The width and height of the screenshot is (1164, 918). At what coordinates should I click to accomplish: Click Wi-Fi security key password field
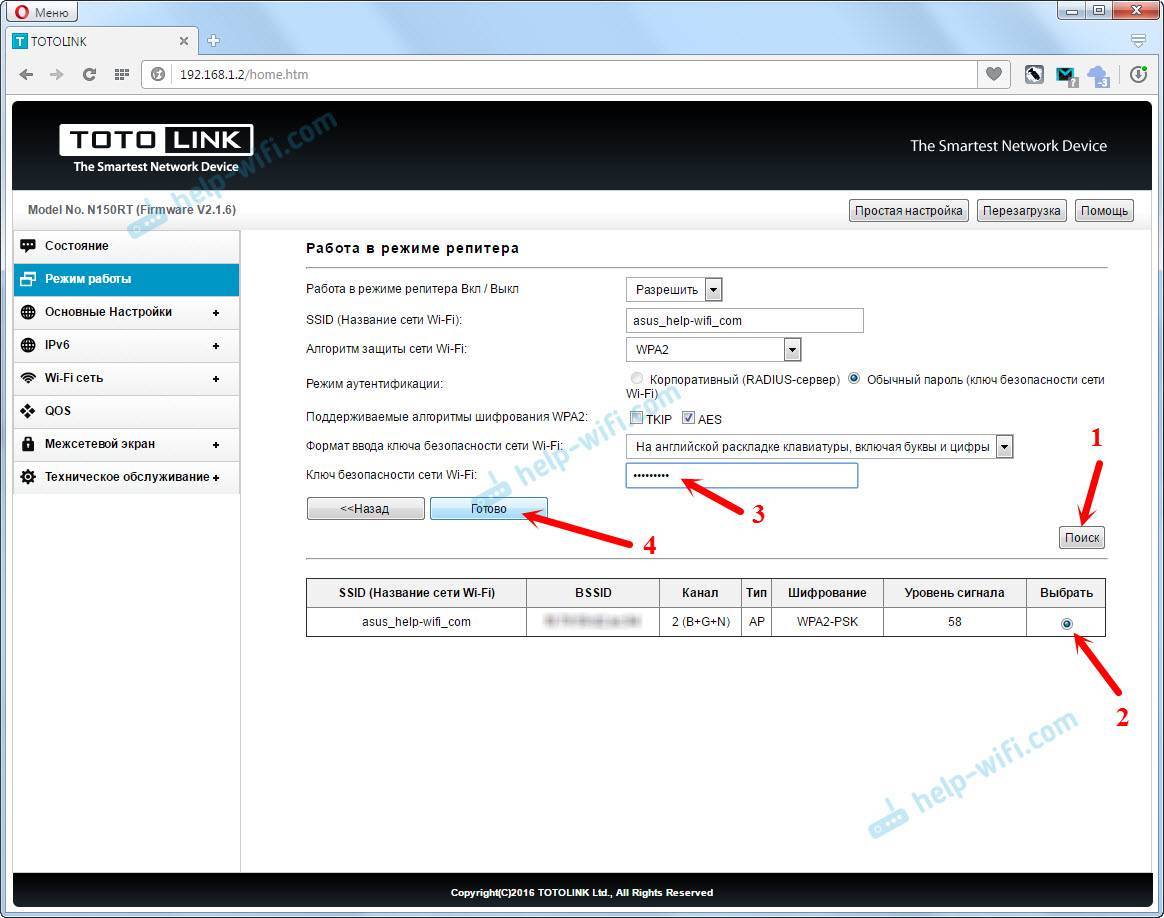[742, 475]
